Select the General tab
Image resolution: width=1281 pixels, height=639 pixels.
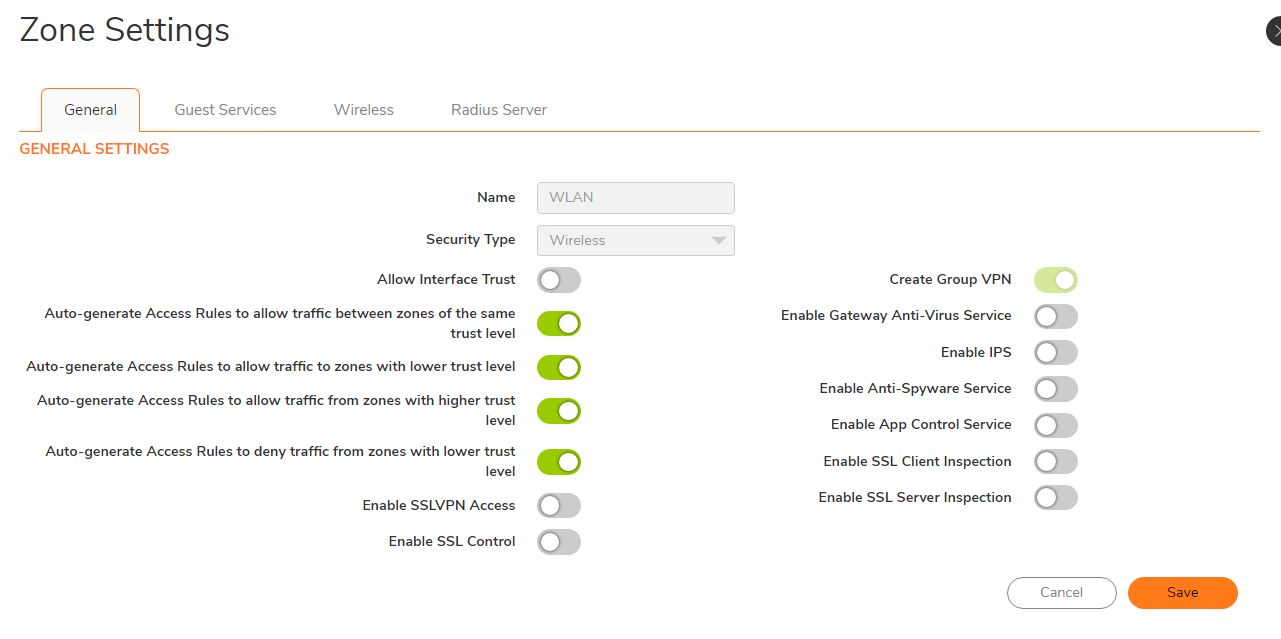coord(90,110)
